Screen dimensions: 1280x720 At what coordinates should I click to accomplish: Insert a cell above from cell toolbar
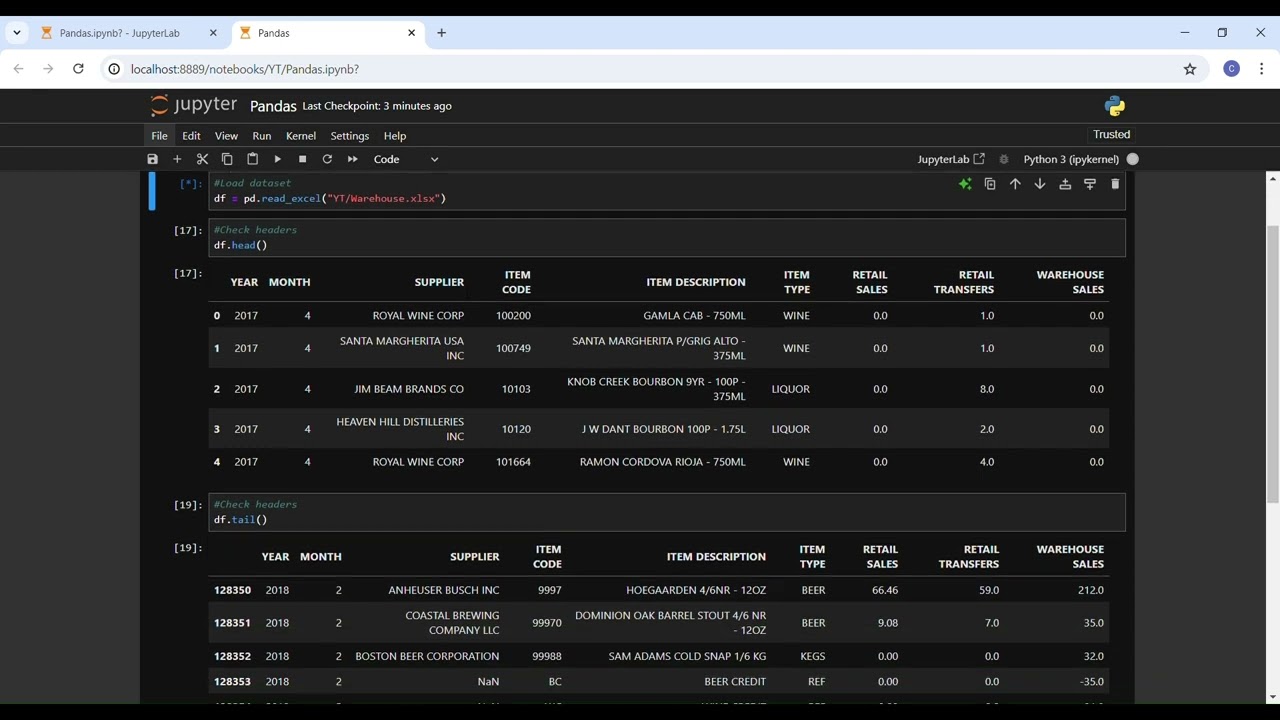click(1065, 184)
